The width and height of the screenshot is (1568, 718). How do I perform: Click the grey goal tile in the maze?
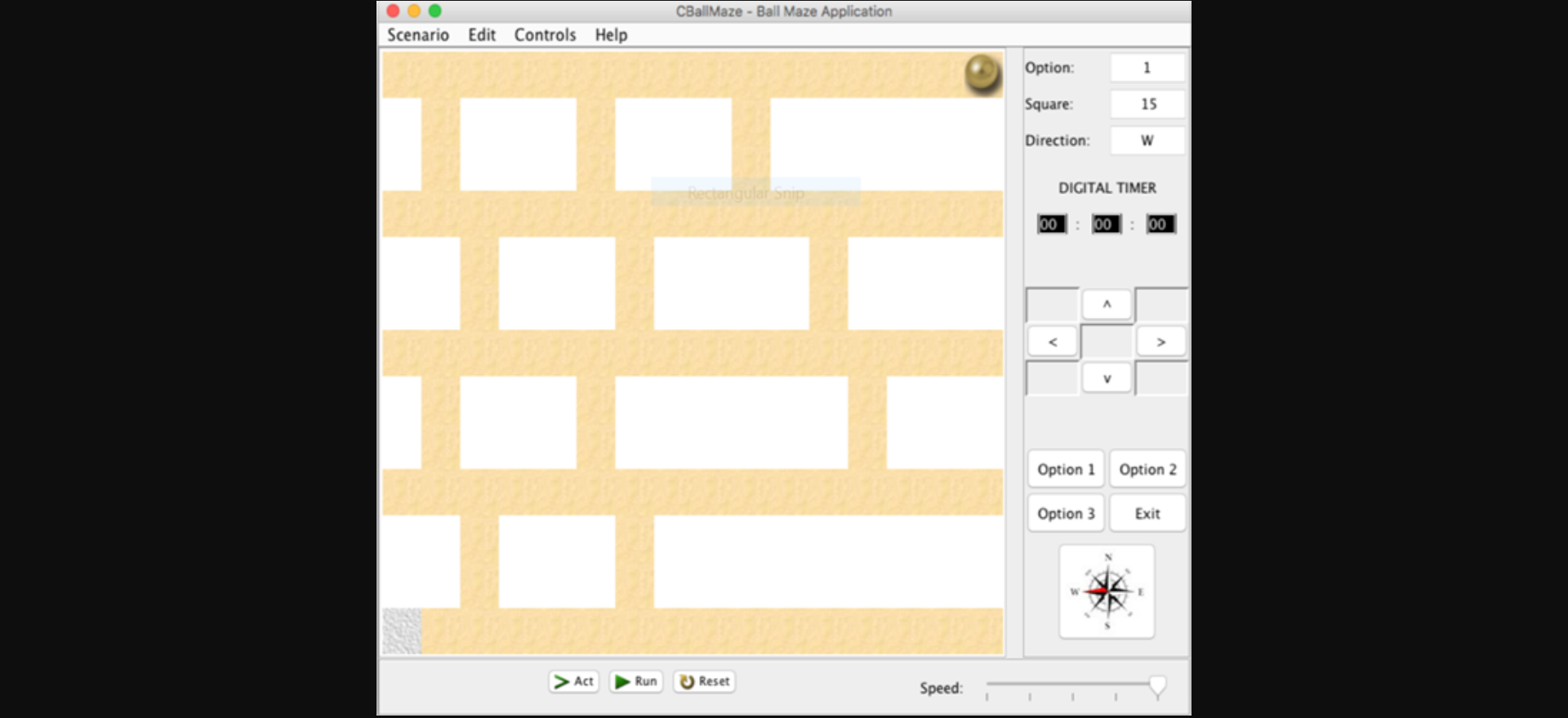coord(402,631)
